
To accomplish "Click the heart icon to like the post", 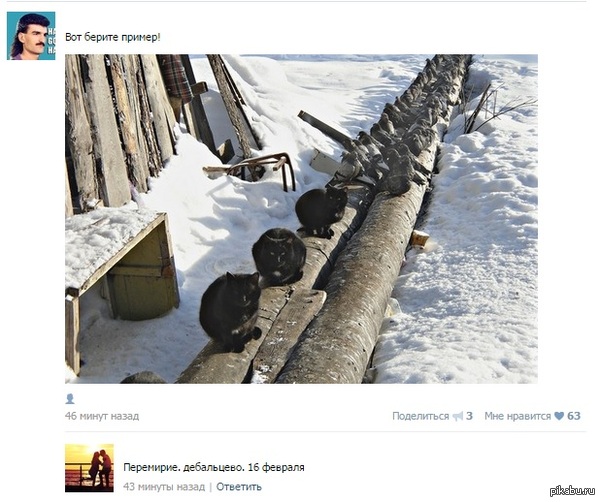I will [x=559, y=416].
